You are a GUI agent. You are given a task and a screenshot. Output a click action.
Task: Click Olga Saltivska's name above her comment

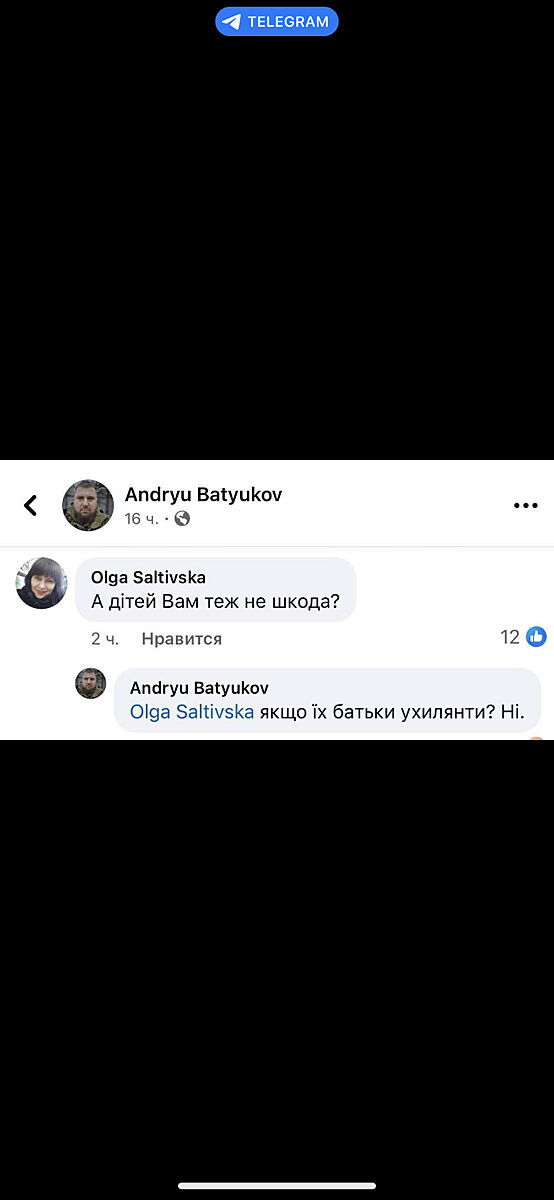148,577
